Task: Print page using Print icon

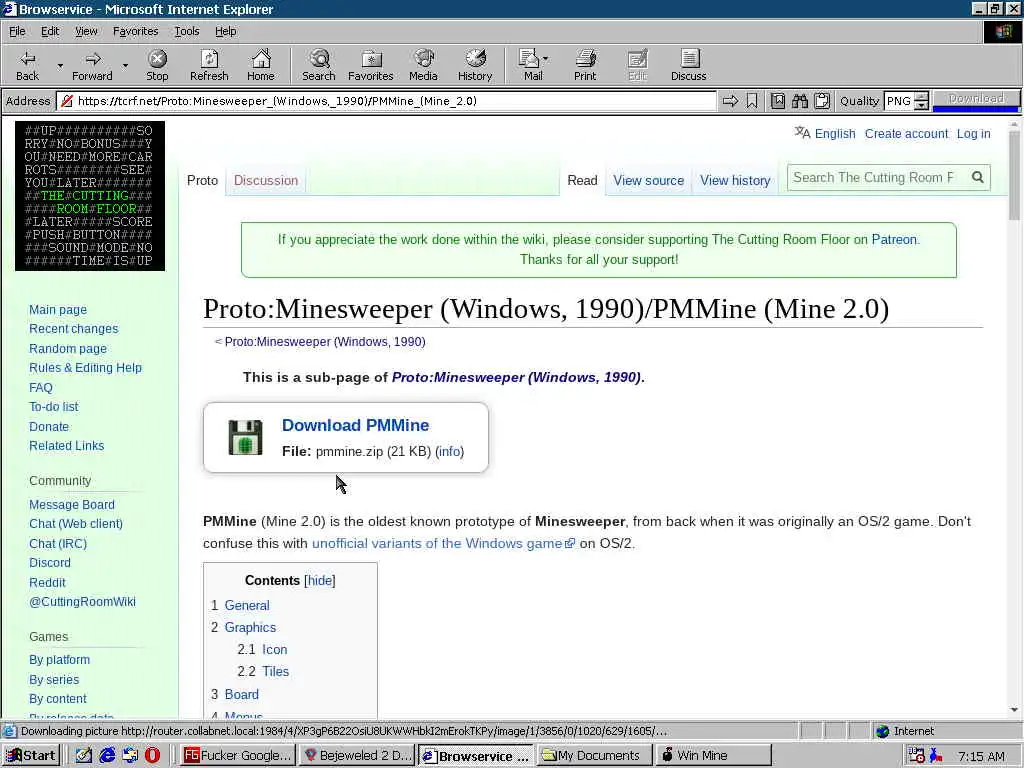Action: tap(585, 59)
